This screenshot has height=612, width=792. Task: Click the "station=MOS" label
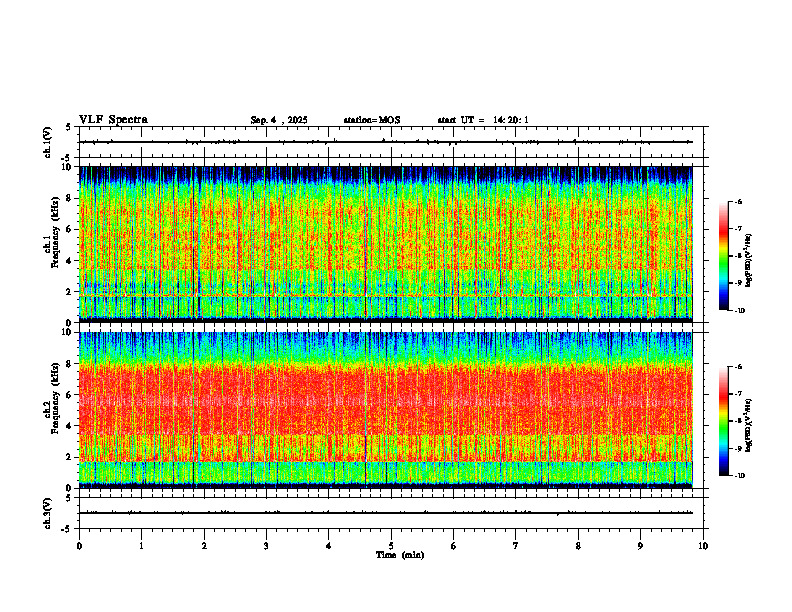pos(372,120)
